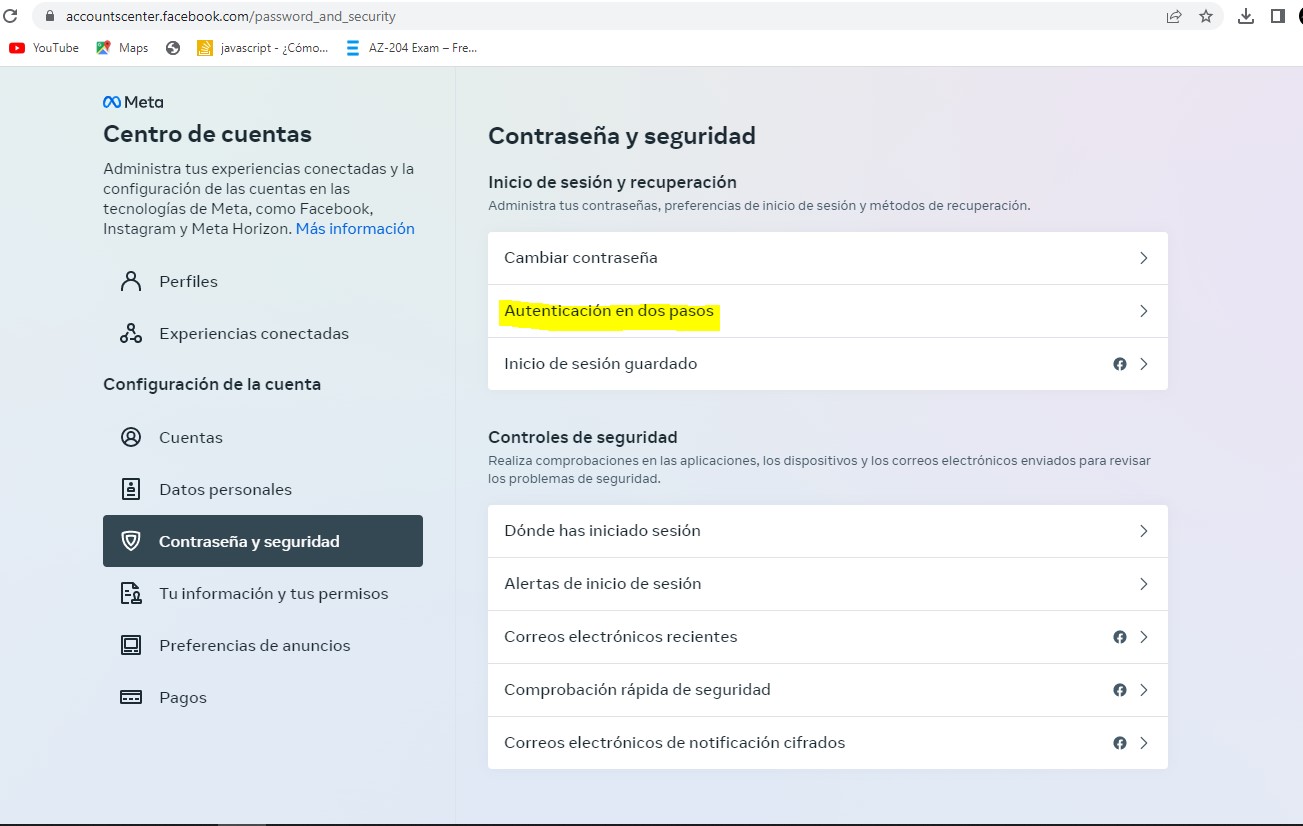The width and height of the screenshot is (1303, 826).
Task: Click the Experiencias conectadas nodes icon
Action: (x=131, y=333)
